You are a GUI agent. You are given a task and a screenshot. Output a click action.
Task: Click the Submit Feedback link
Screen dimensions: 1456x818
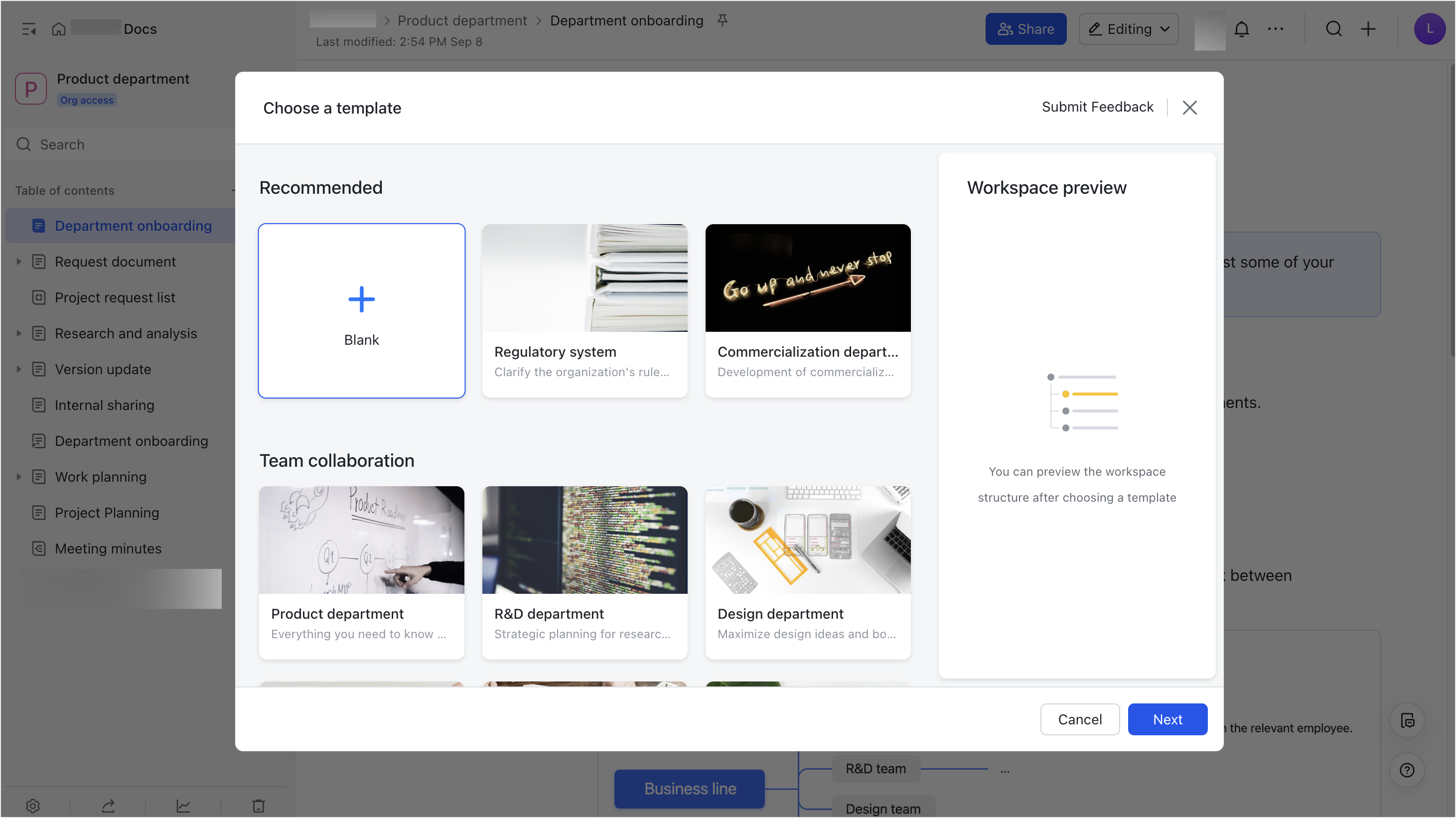(1097, 107)
